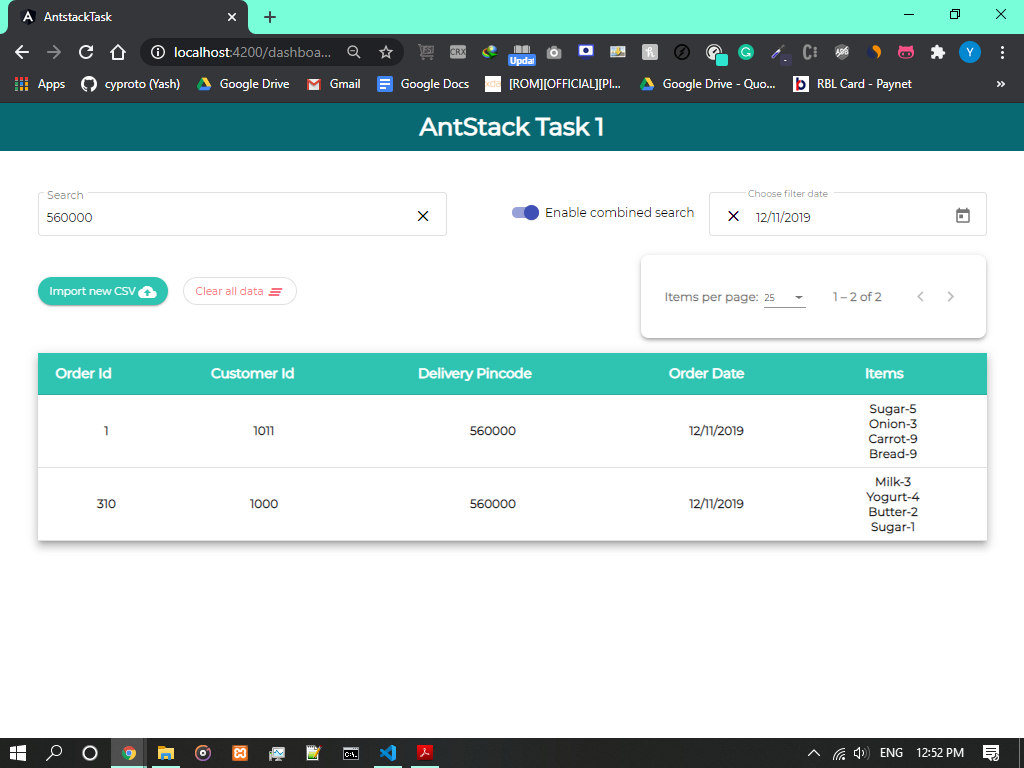1024x768 pixels.
Task: Open the ENG language indicator
Action: pos(891,753)
